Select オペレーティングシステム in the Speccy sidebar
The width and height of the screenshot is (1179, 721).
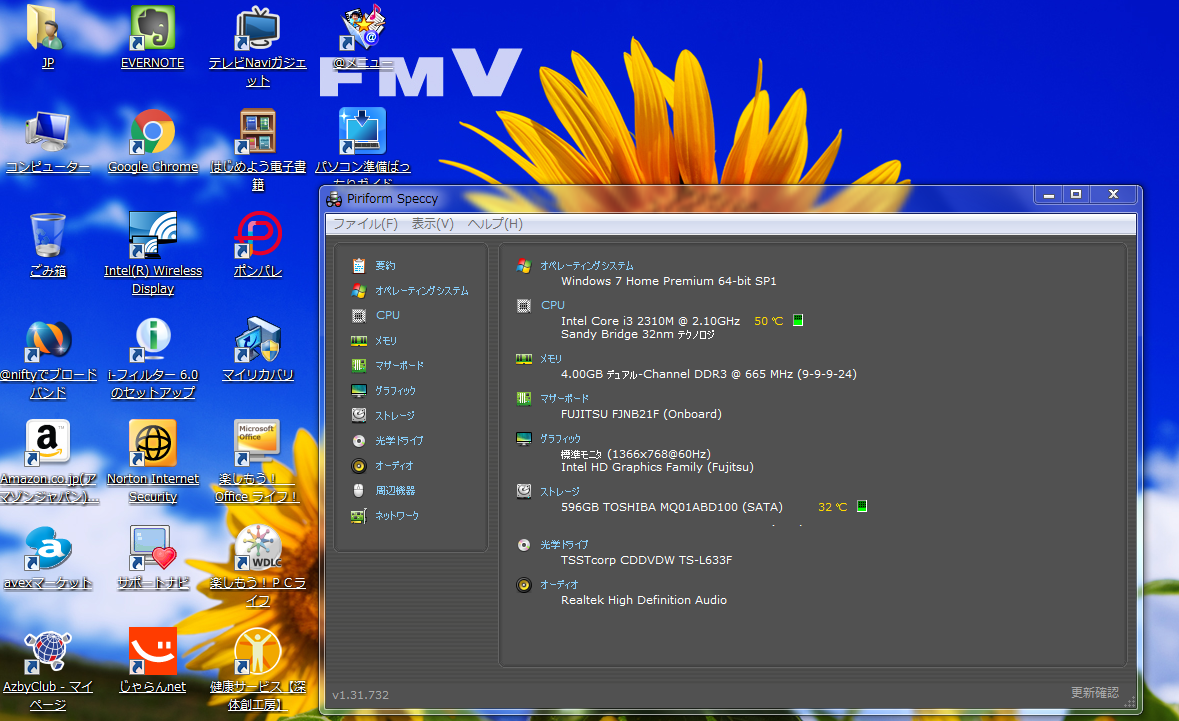[x=421, y=290]
